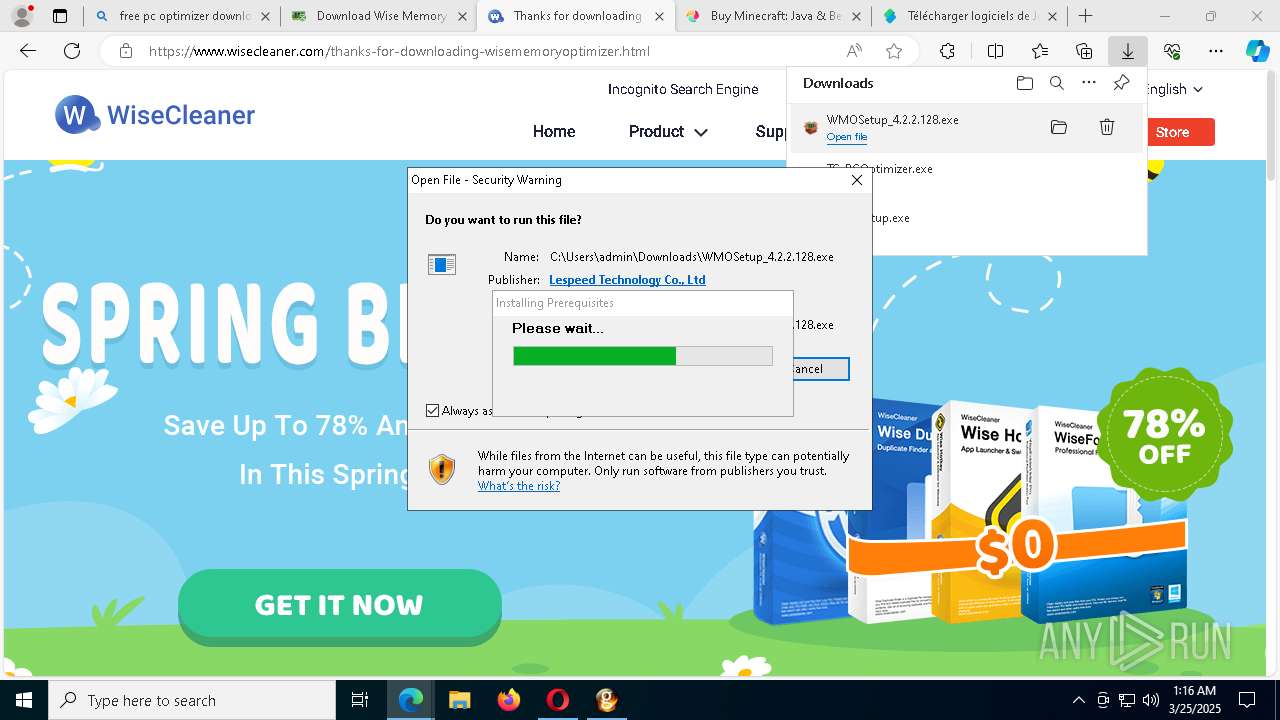
Task: Delete WMOSetup download with trash icon
Action: pos(1107,127)
